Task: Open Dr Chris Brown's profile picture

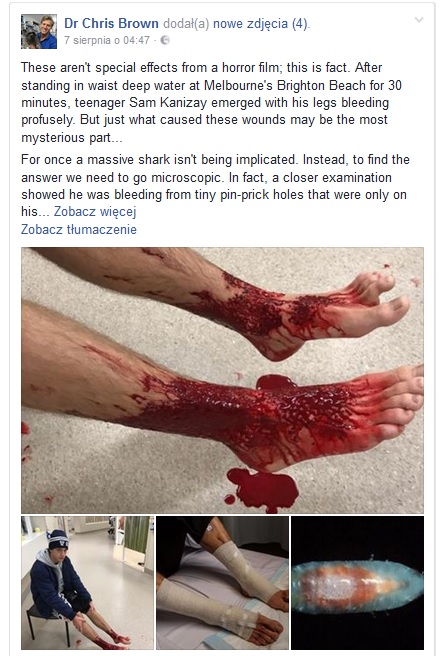Action: click(x=39, y=31)
